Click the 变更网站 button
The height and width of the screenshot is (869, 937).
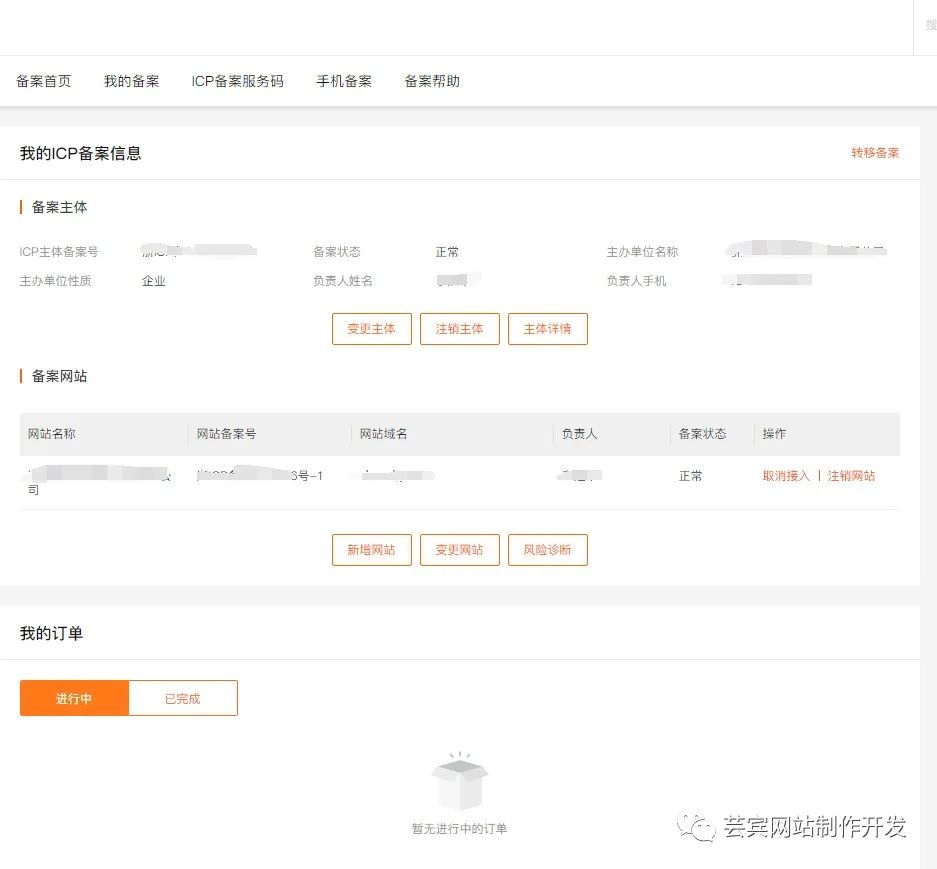coord(459,549)
